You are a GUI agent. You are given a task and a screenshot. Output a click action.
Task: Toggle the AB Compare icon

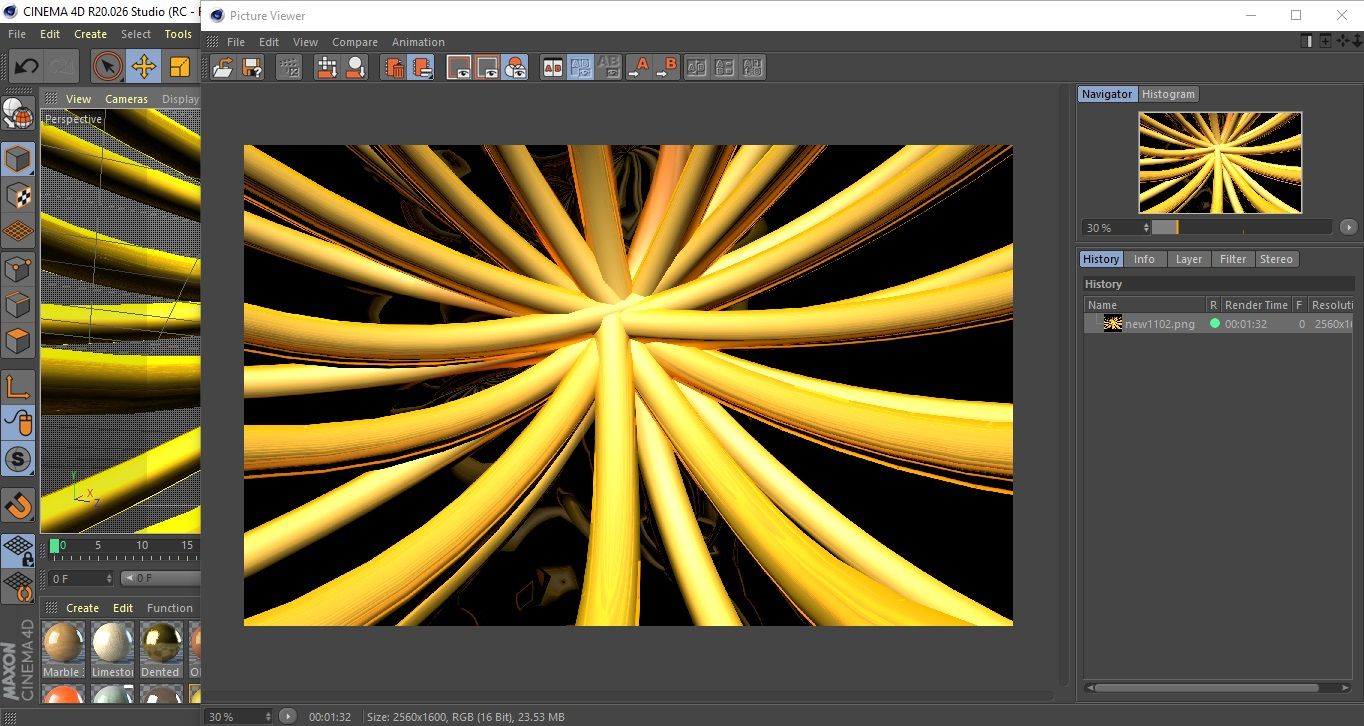pos(552,67)
